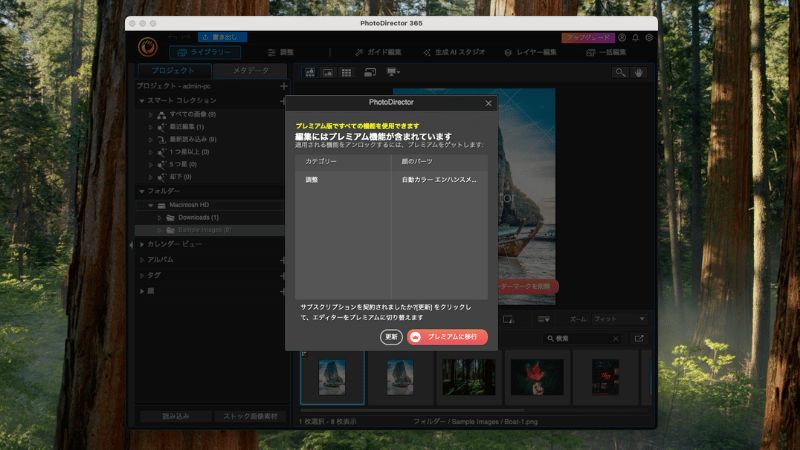The width and height of the screenshot is (800, 450).
Task: Open the 調整 module tab
Action: [281, 52]
